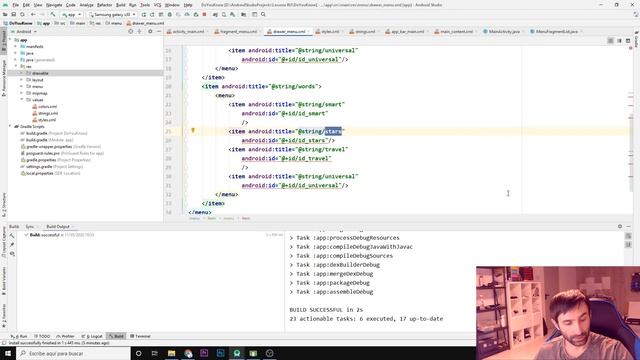Open the Terminal tool window button
640x360 pixels.
(x=140, y=336)
